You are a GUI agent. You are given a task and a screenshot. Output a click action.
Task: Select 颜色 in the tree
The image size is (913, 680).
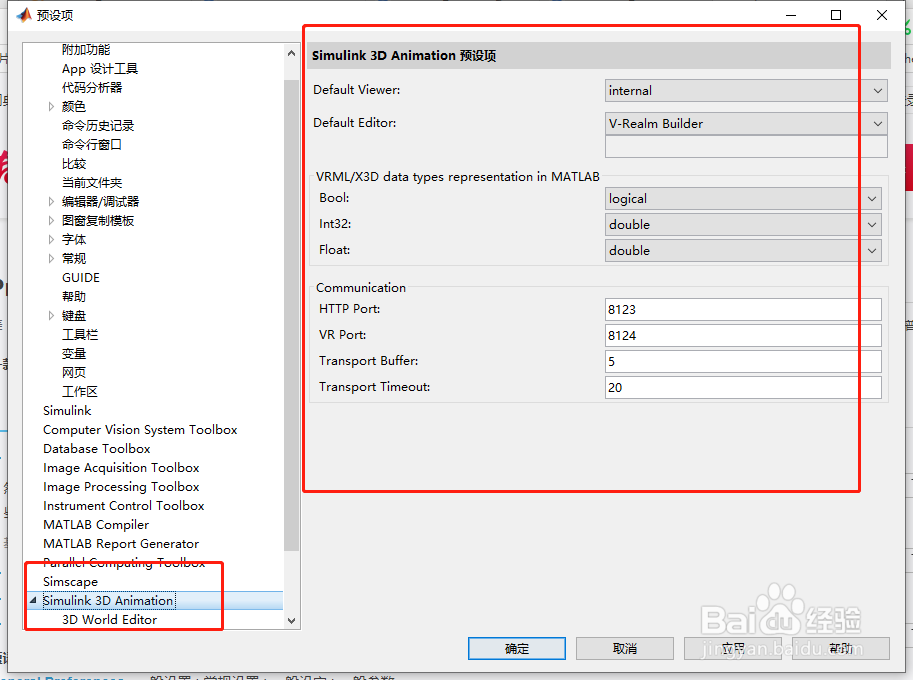click(73, 107)
